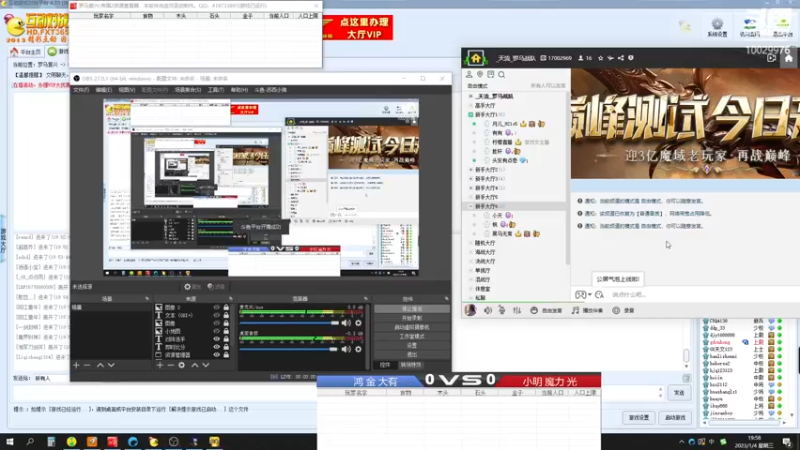800x450 pixels.
Task: Collapse the 新手大厅1 channel group
Action: pos(470,115)
